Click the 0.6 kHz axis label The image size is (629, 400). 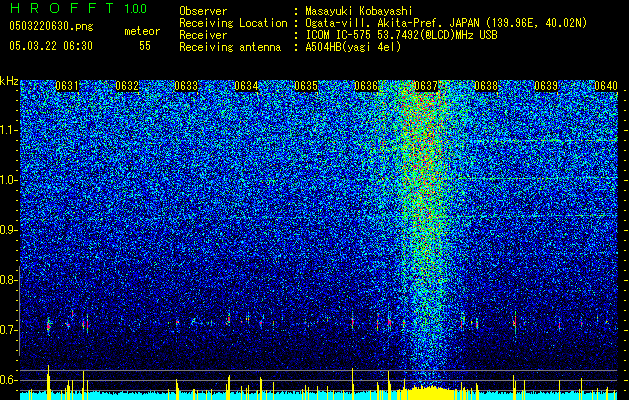click(8, 380)
